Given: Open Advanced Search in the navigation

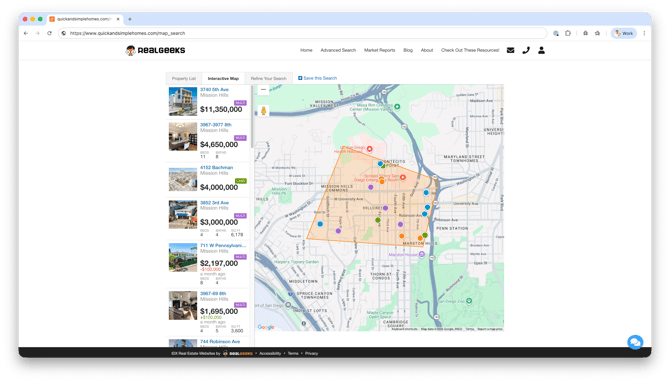Looking at the screenshot, I should point(338,50).
